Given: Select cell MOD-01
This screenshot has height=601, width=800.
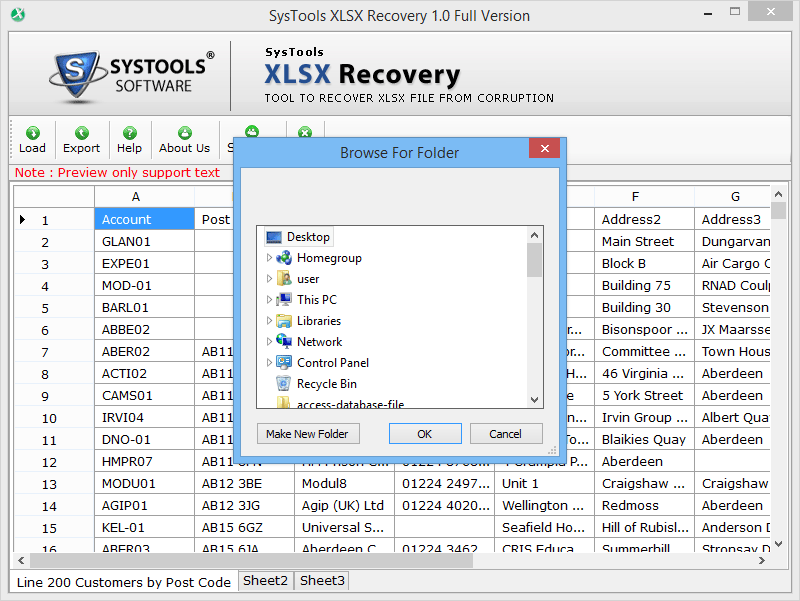Looking at the screenshot, I should pos(144,286).
